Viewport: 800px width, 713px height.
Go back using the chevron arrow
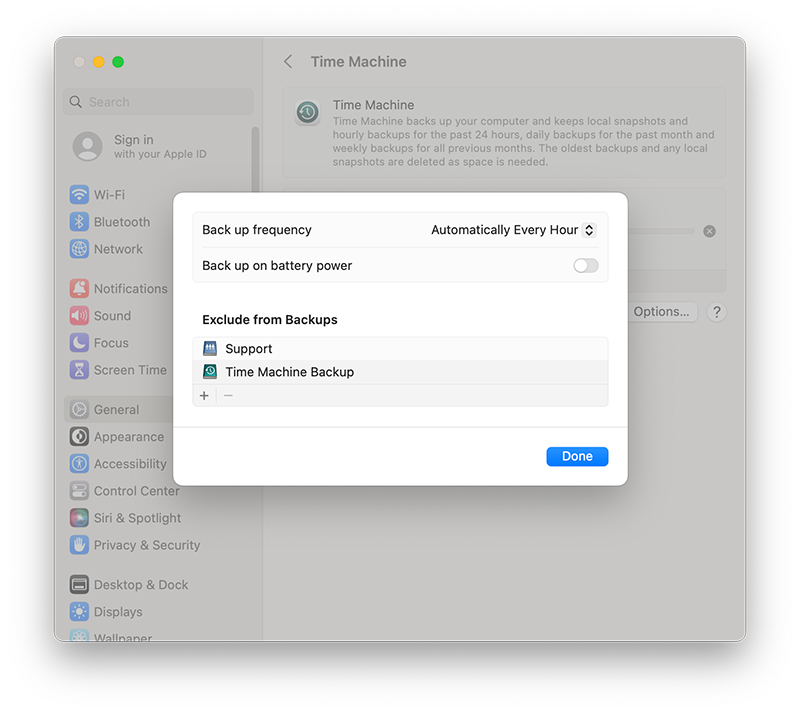[x=288, y=62]
